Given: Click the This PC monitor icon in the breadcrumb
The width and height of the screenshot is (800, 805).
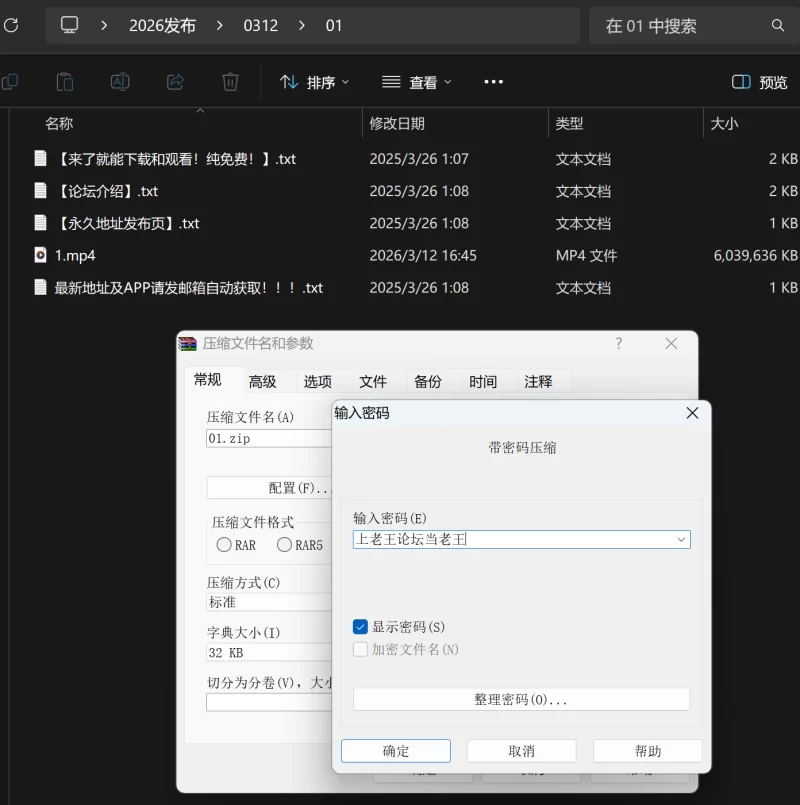Looking at the screenshot, I should pyautogui.click(x=69, y=25).
